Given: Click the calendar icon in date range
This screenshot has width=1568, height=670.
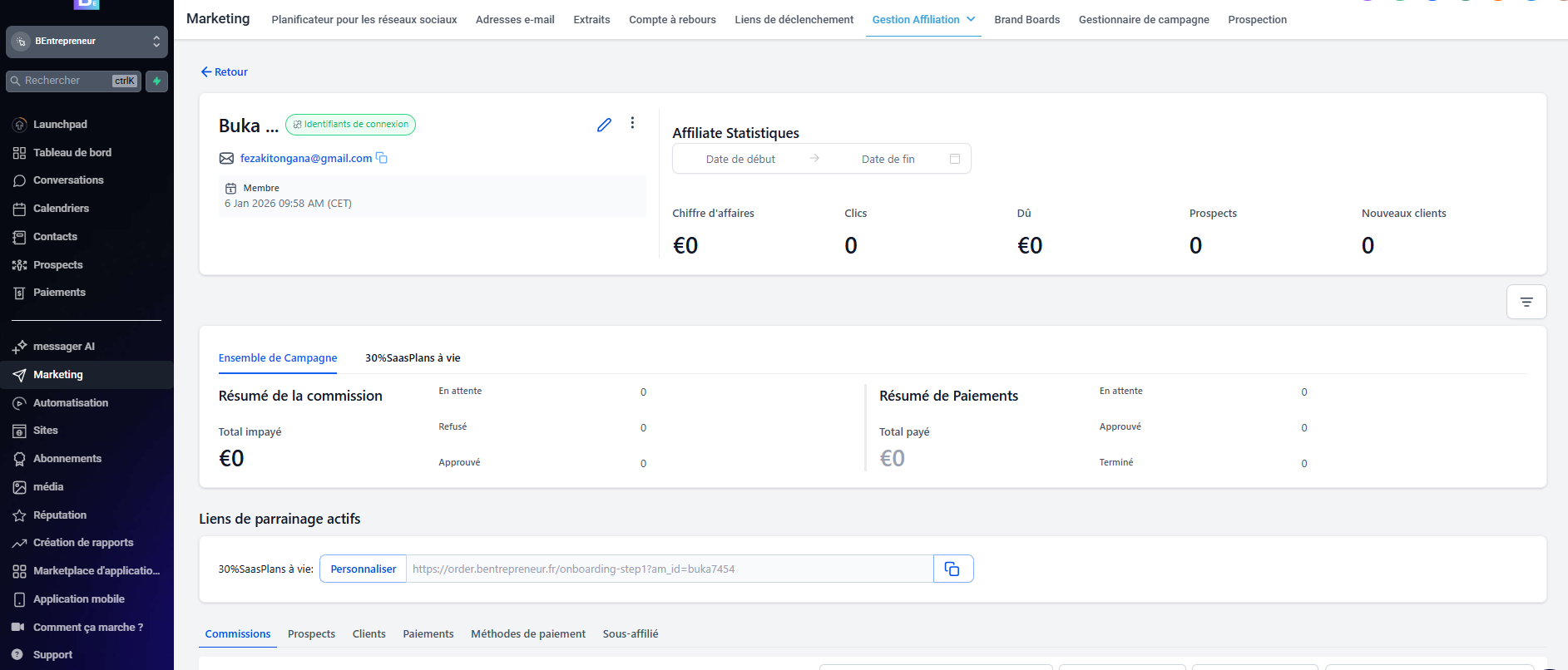Looking at the screenshot, I should [954, 159].
